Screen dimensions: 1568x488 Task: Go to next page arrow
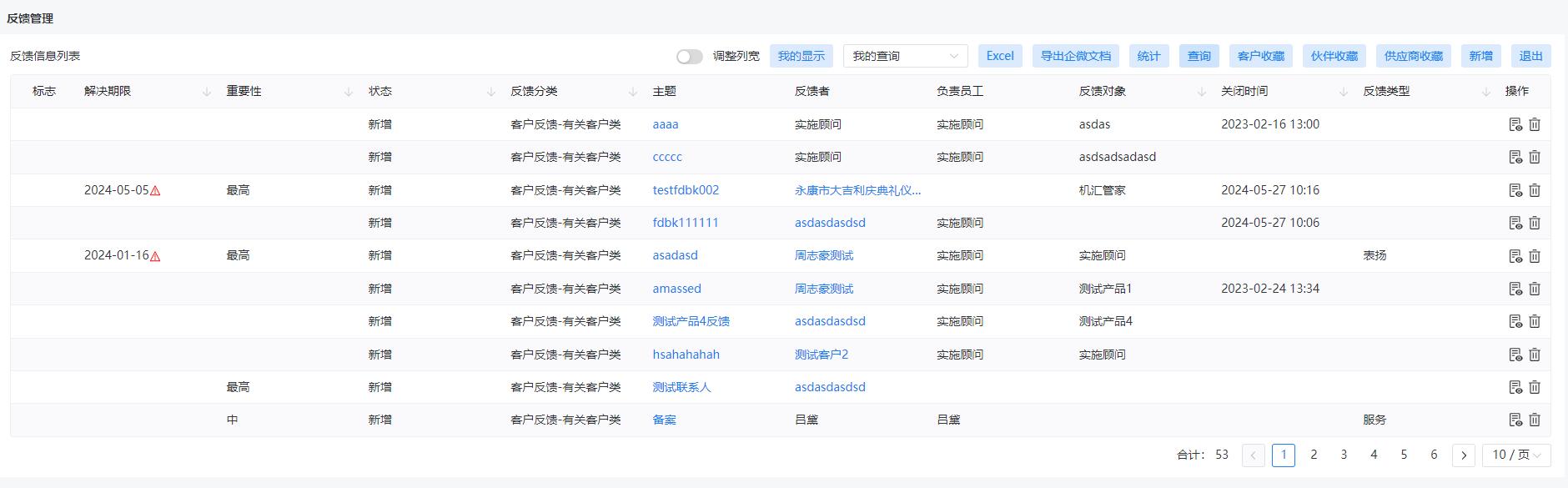click(1464, 455)
